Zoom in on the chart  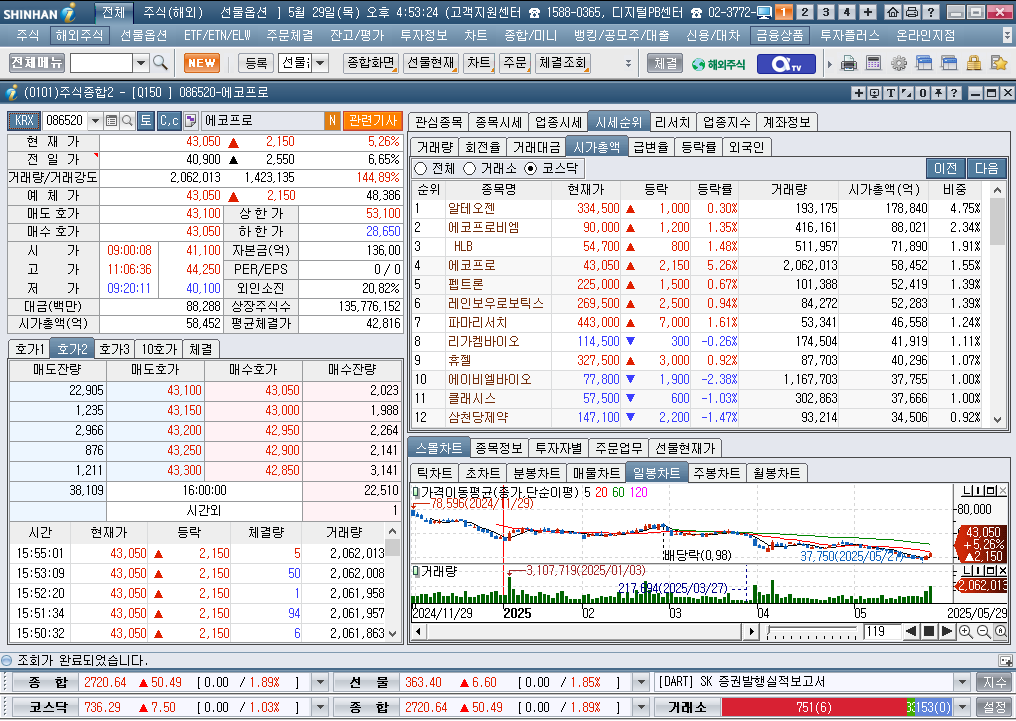tap(965, 632)
